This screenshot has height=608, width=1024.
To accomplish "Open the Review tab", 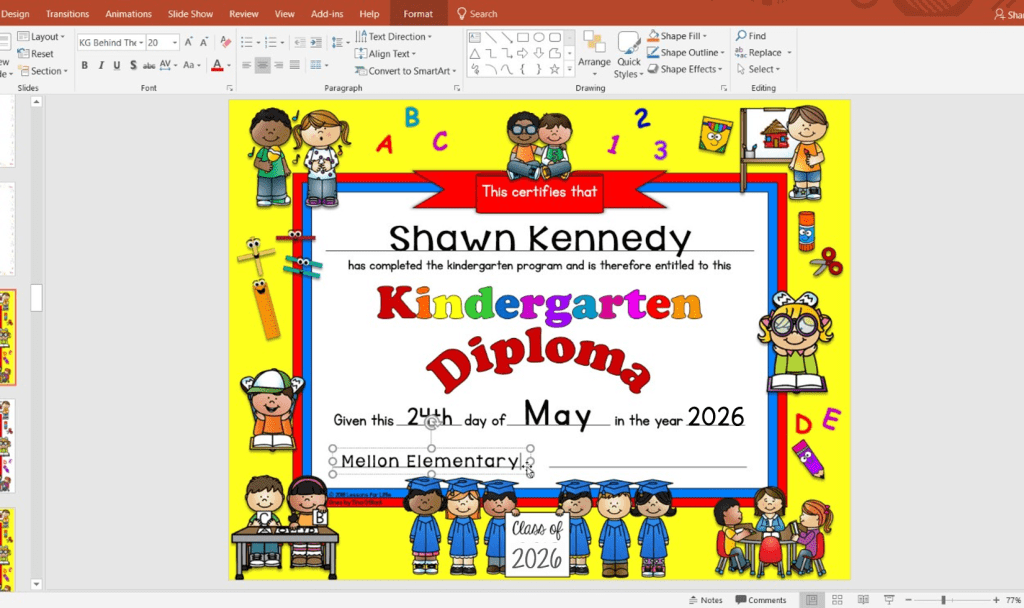I will 244,14.
